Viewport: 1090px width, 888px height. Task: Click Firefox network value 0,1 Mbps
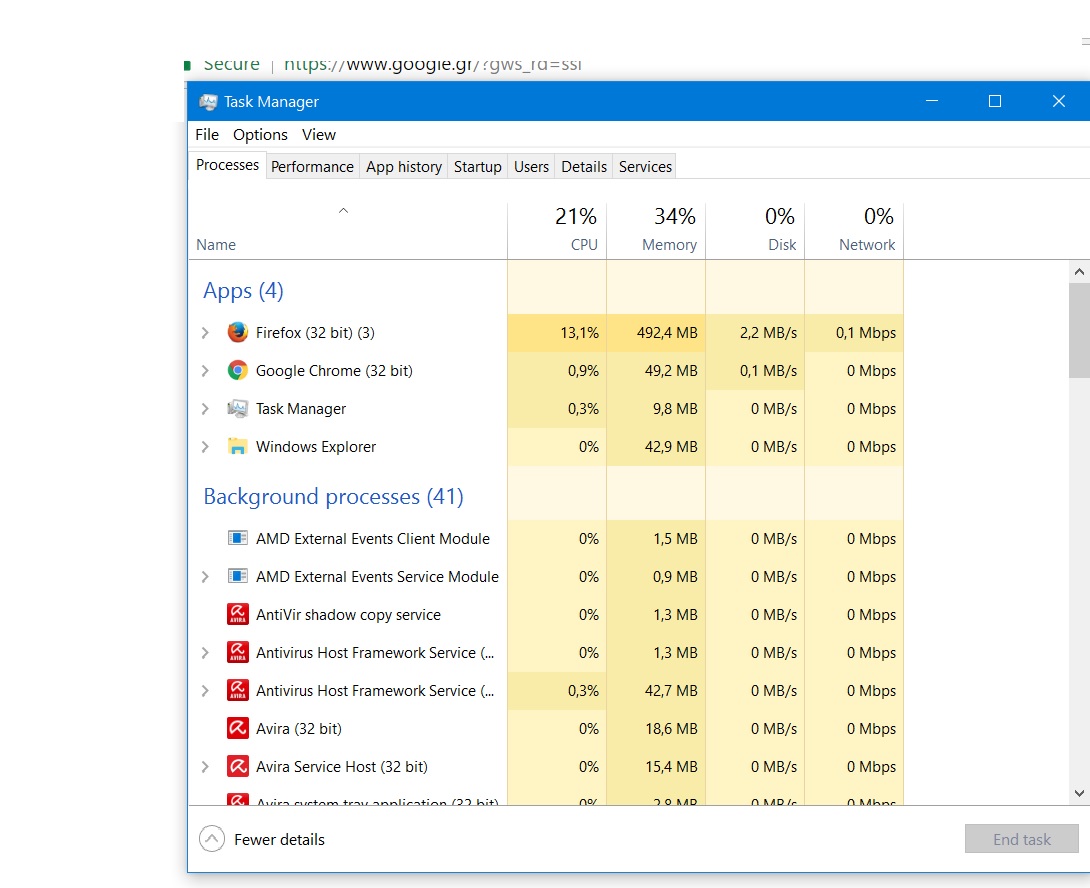(x=865, y=333)
